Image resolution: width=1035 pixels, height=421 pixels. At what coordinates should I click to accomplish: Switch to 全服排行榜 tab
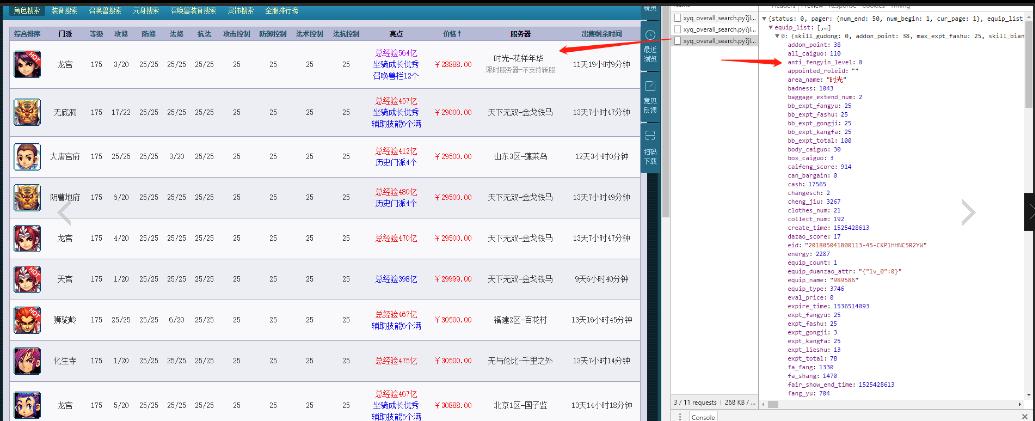point(282,11)
